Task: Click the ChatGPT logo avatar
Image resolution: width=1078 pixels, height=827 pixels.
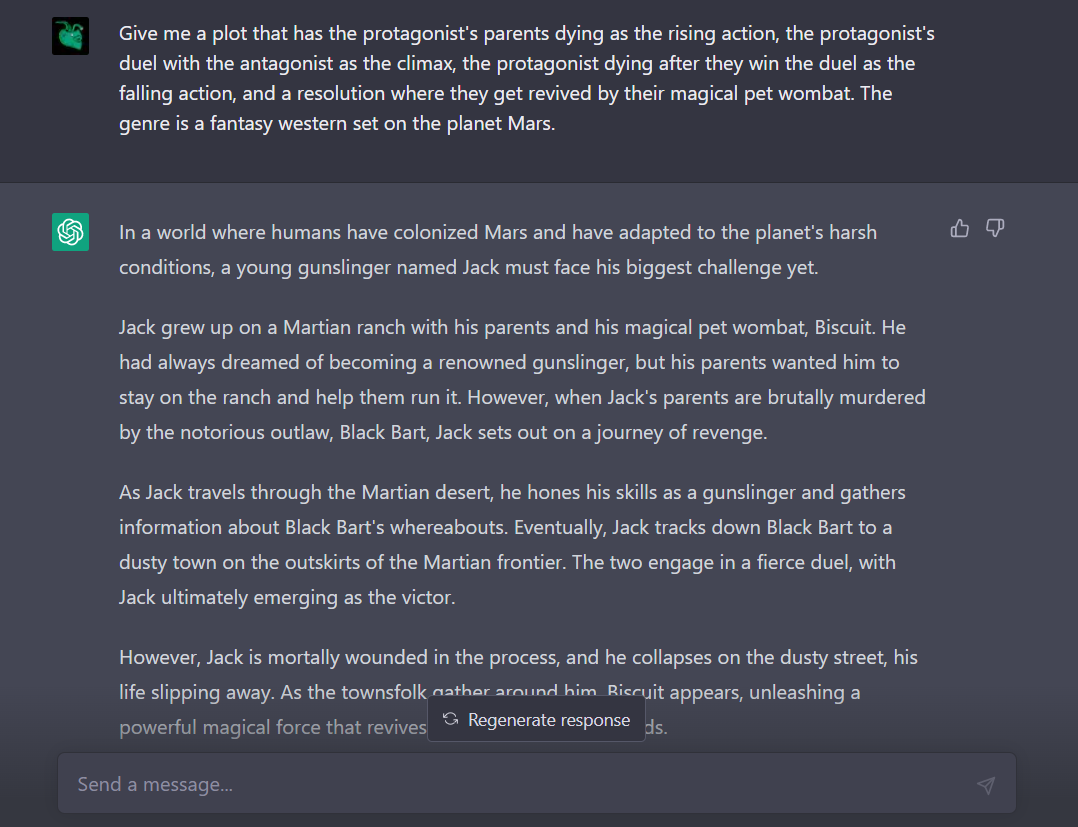Action: pos(71,232)
